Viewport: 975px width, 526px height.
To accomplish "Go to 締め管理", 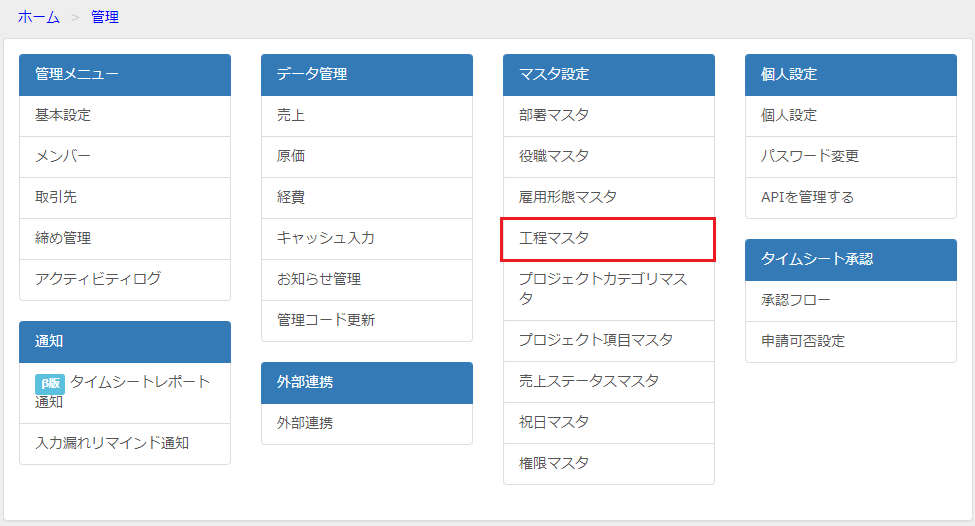I will (125, 239).
